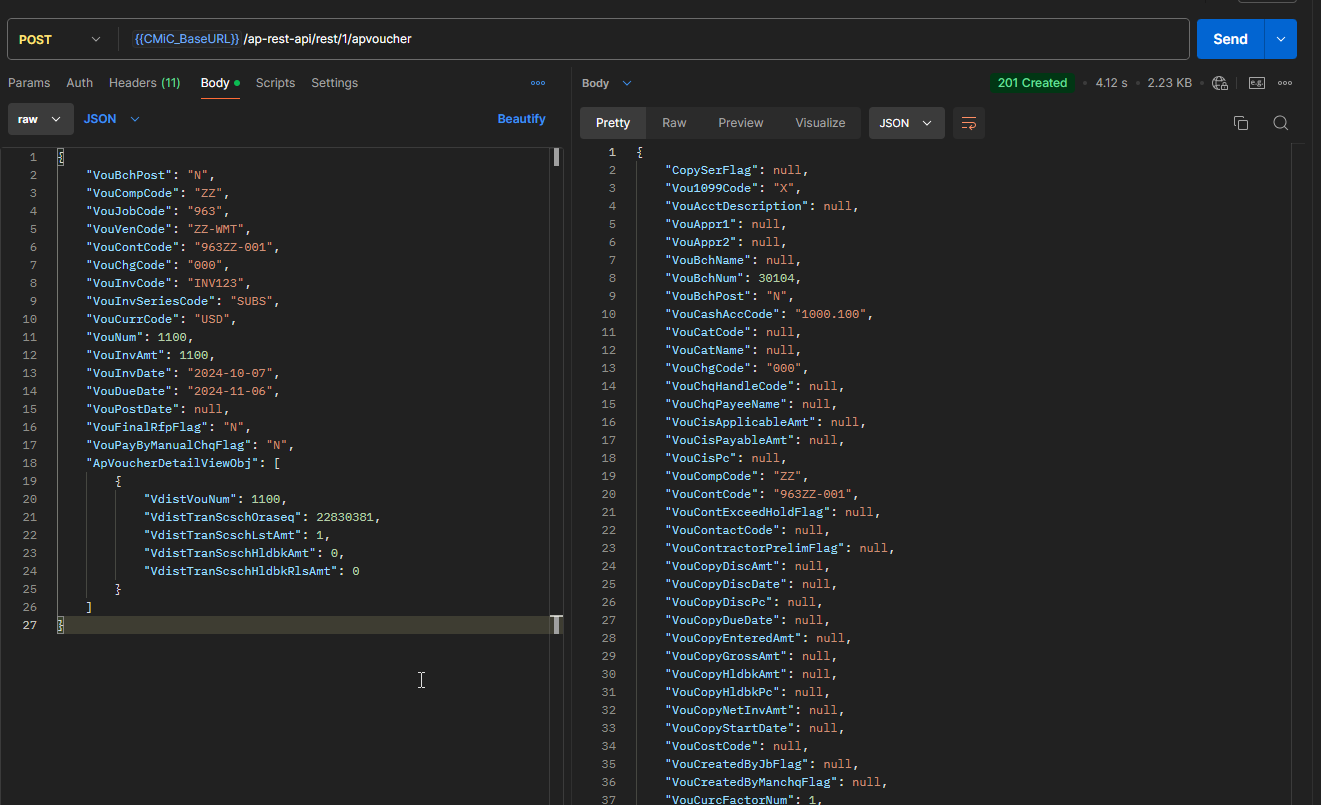Toggle line wrap in the response
This screenshot has height=805, width=1321.
[968, 123]
